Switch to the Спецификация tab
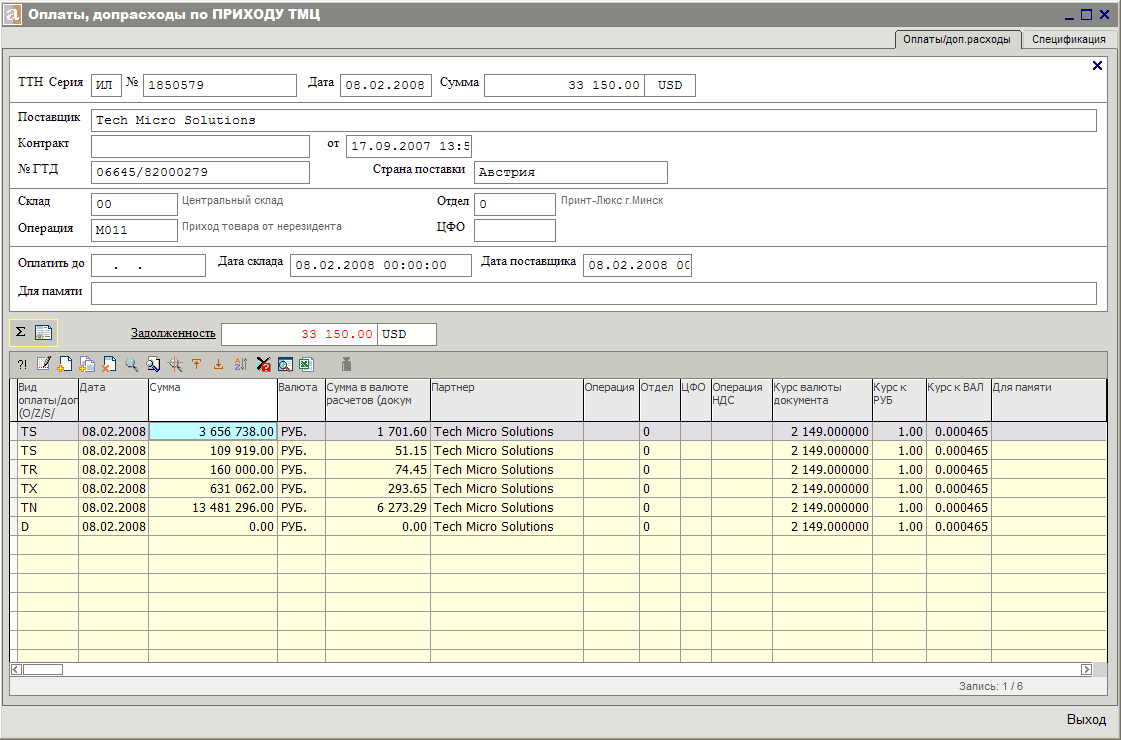 point(1069,39)
